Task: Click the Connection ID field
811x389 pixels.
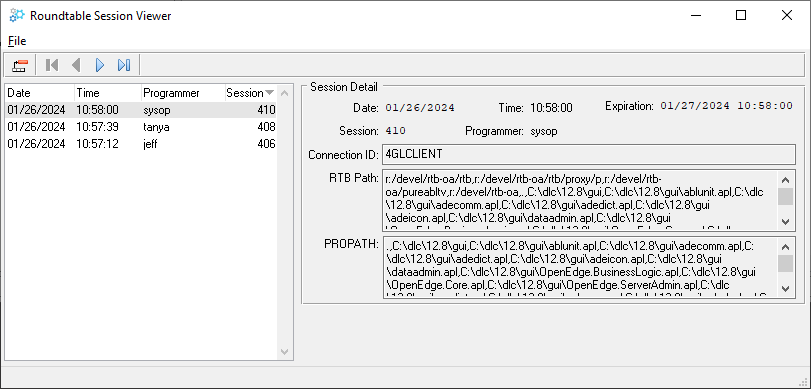Action: 589,154
